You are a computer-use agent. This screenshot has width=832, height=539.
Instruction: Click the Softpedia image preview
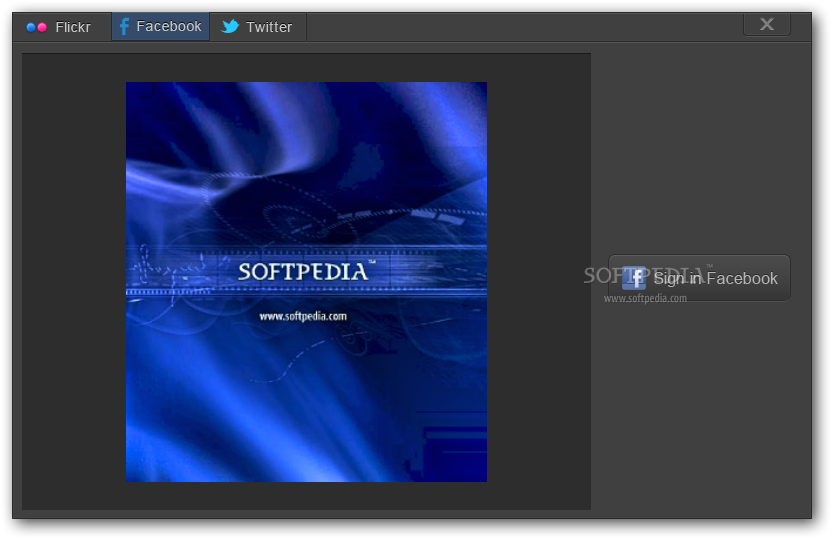click(306, 282)
